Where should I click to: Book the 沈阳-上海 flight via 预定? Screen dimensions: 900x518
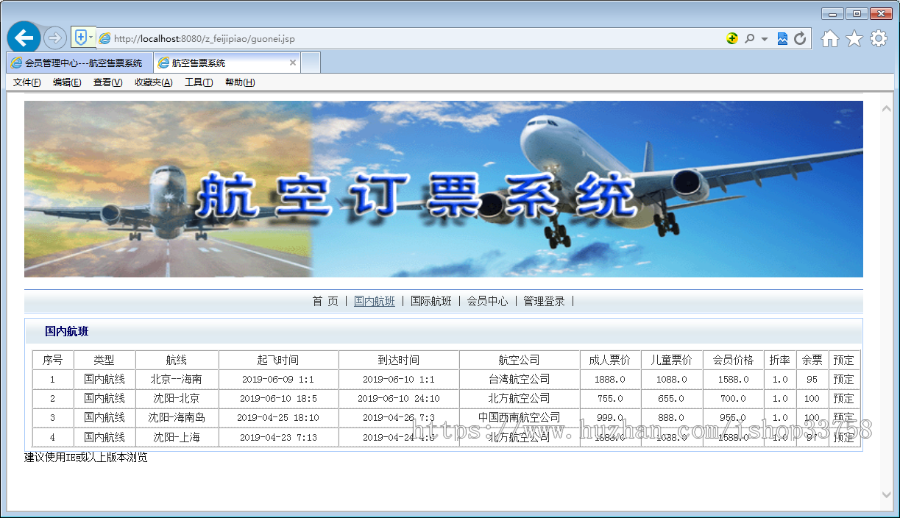(844, 437)
